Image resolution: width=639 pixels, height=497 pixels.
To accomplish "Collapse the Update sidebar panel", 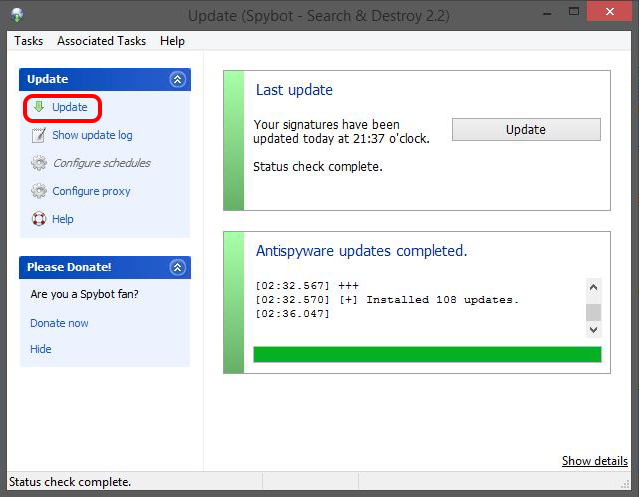I will [x=178, y=79].
